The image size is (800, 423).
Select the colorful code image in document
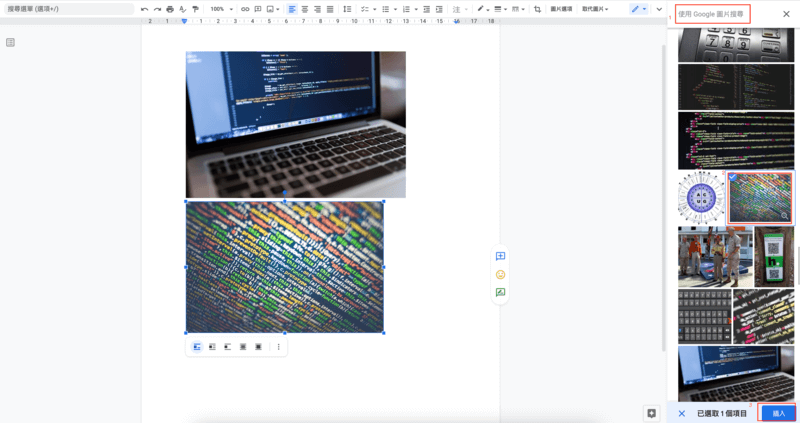[285, 267]
